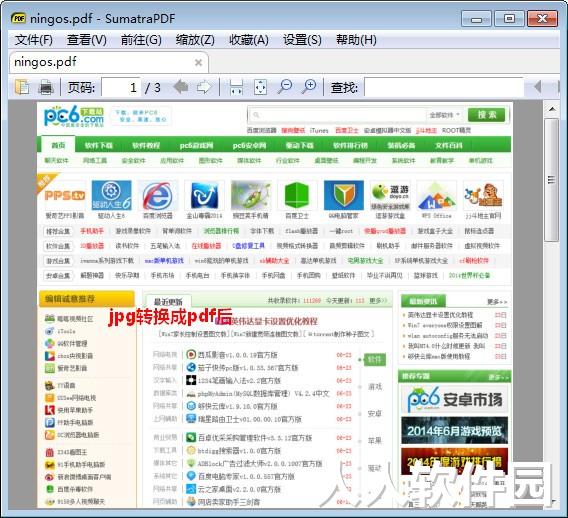Close the ningos.pdf tab
This screenshot has height=518, width=568.
coord(198,63)
